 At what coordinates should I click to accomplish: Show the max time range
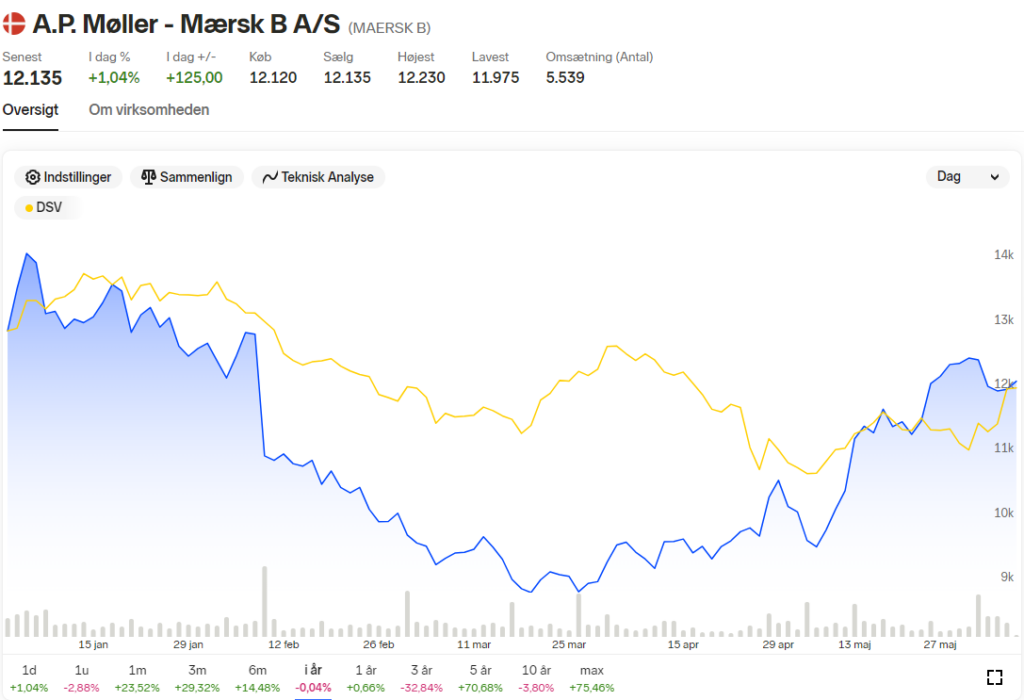pos(592,678)
